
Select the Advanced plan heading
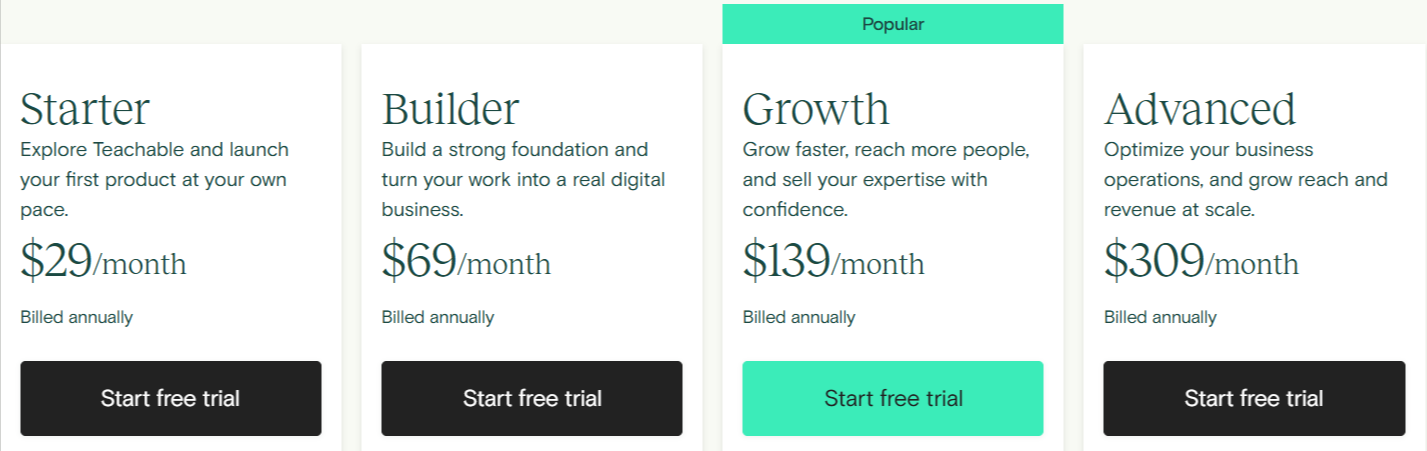point(1200,108)
